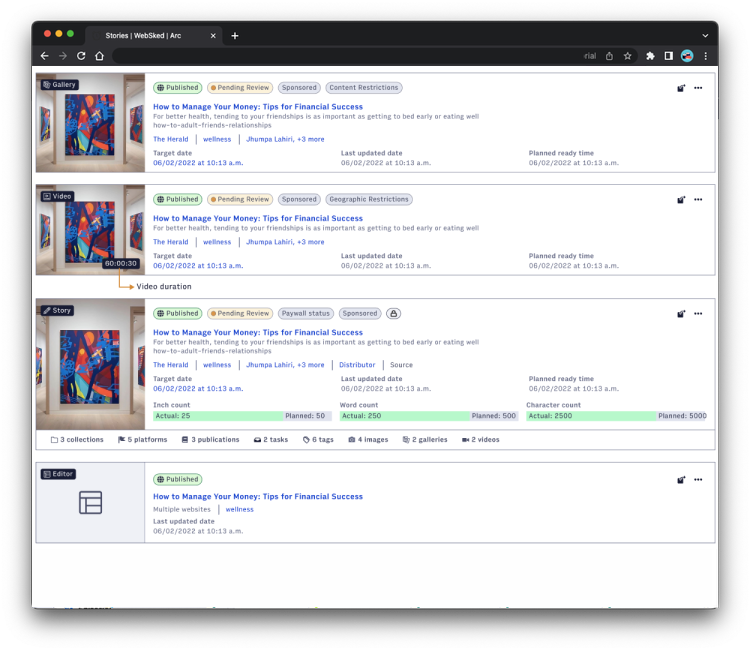The image size is (750, 651).
Task: Open more options menu on Story card
Action: [698, 314]
